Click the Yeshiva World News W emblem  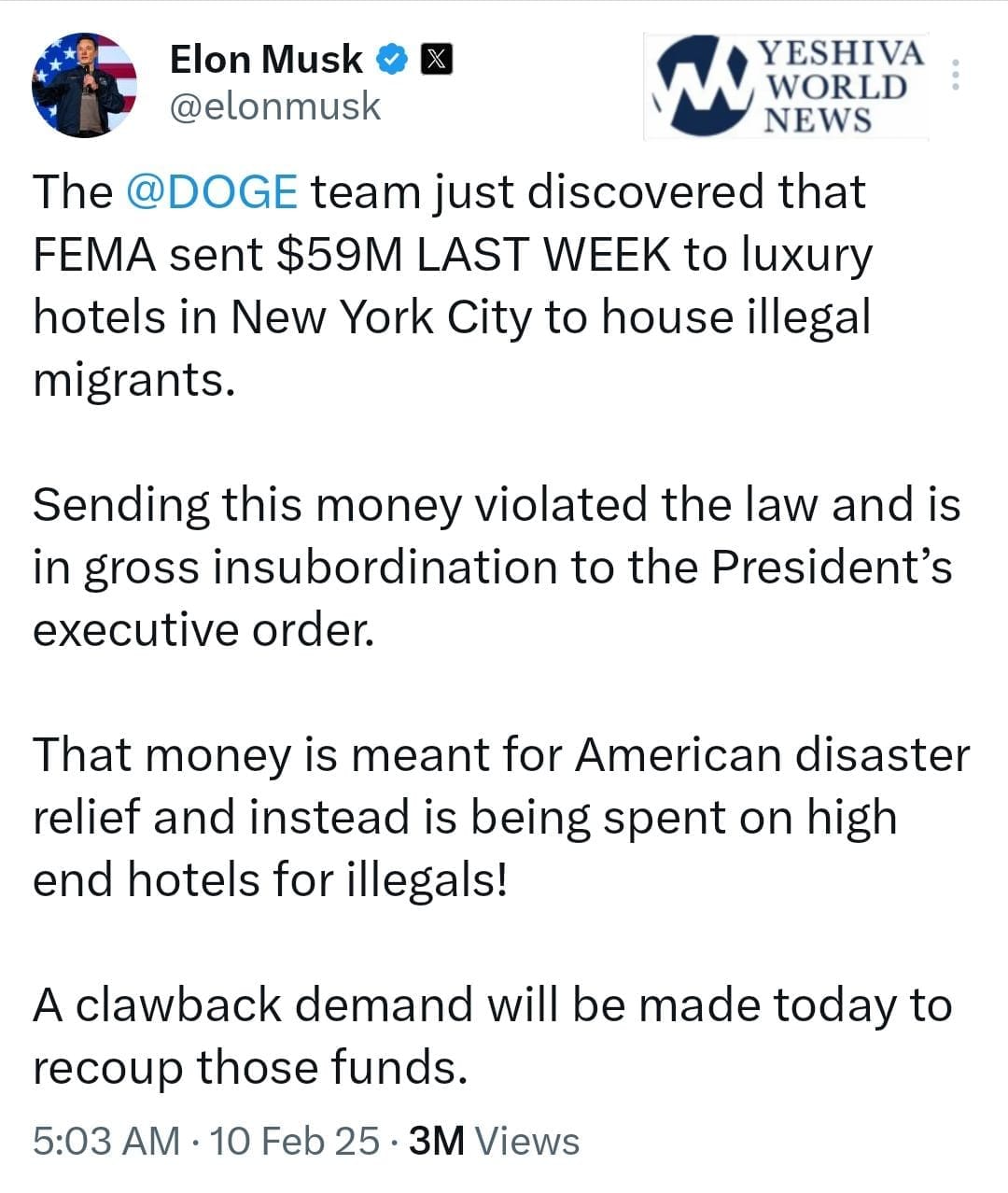(703, 84)
